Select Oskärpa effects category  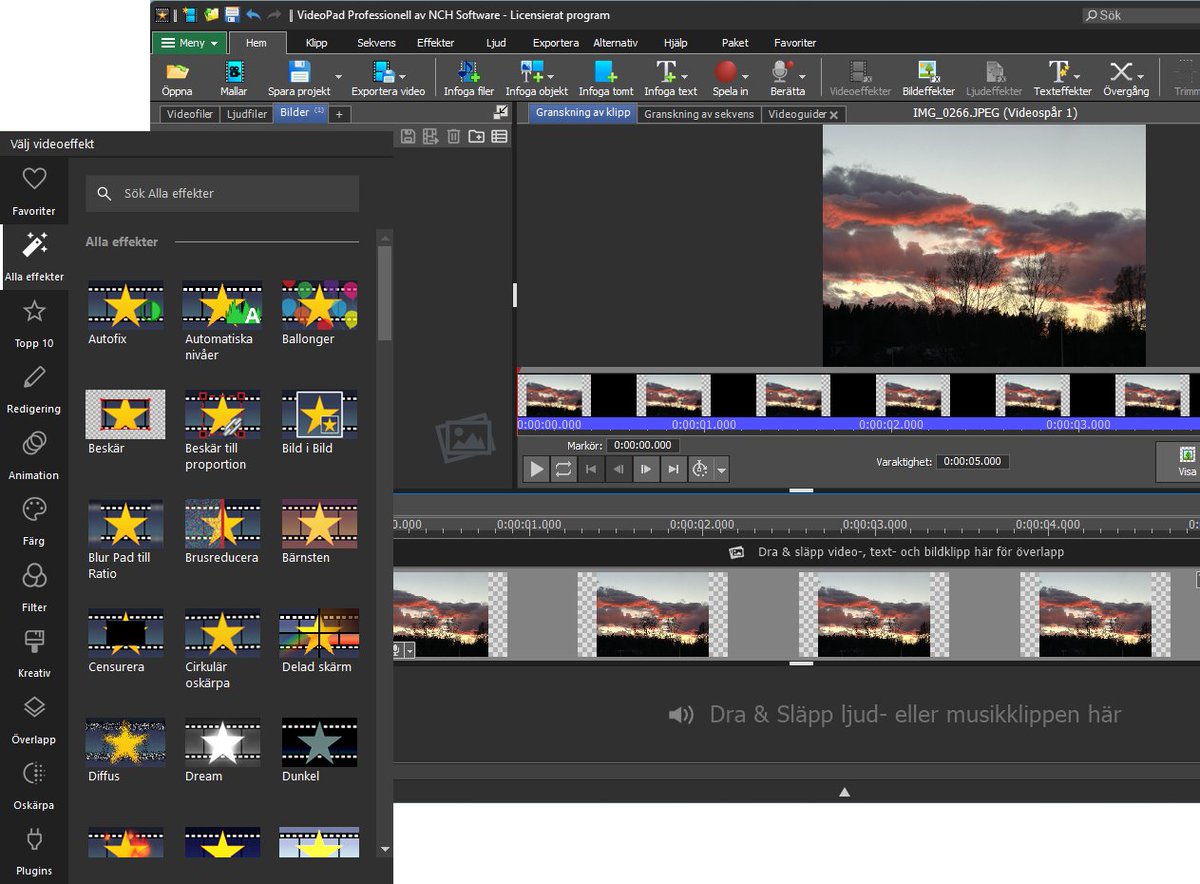(x=34, y=785)
